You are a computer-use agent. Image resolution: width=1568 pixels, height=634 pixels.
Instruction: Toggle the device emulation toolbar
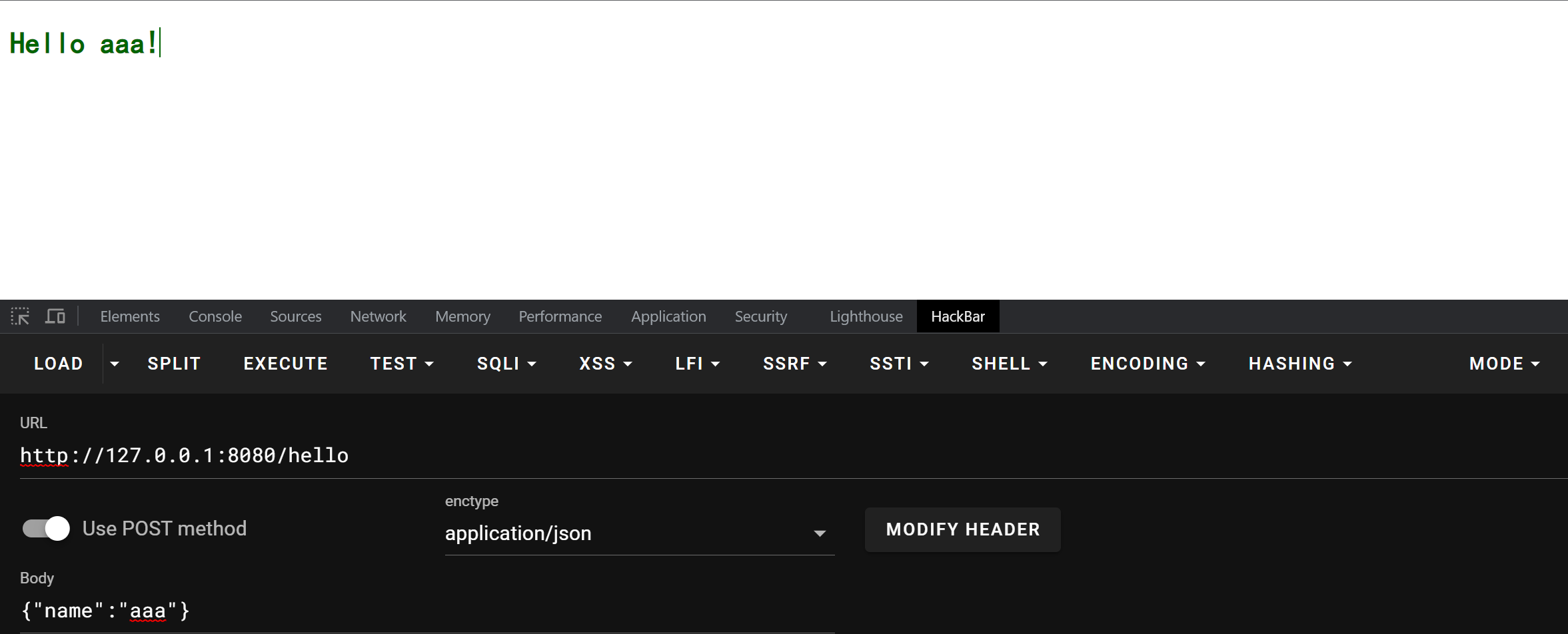[x=55, y=316]
